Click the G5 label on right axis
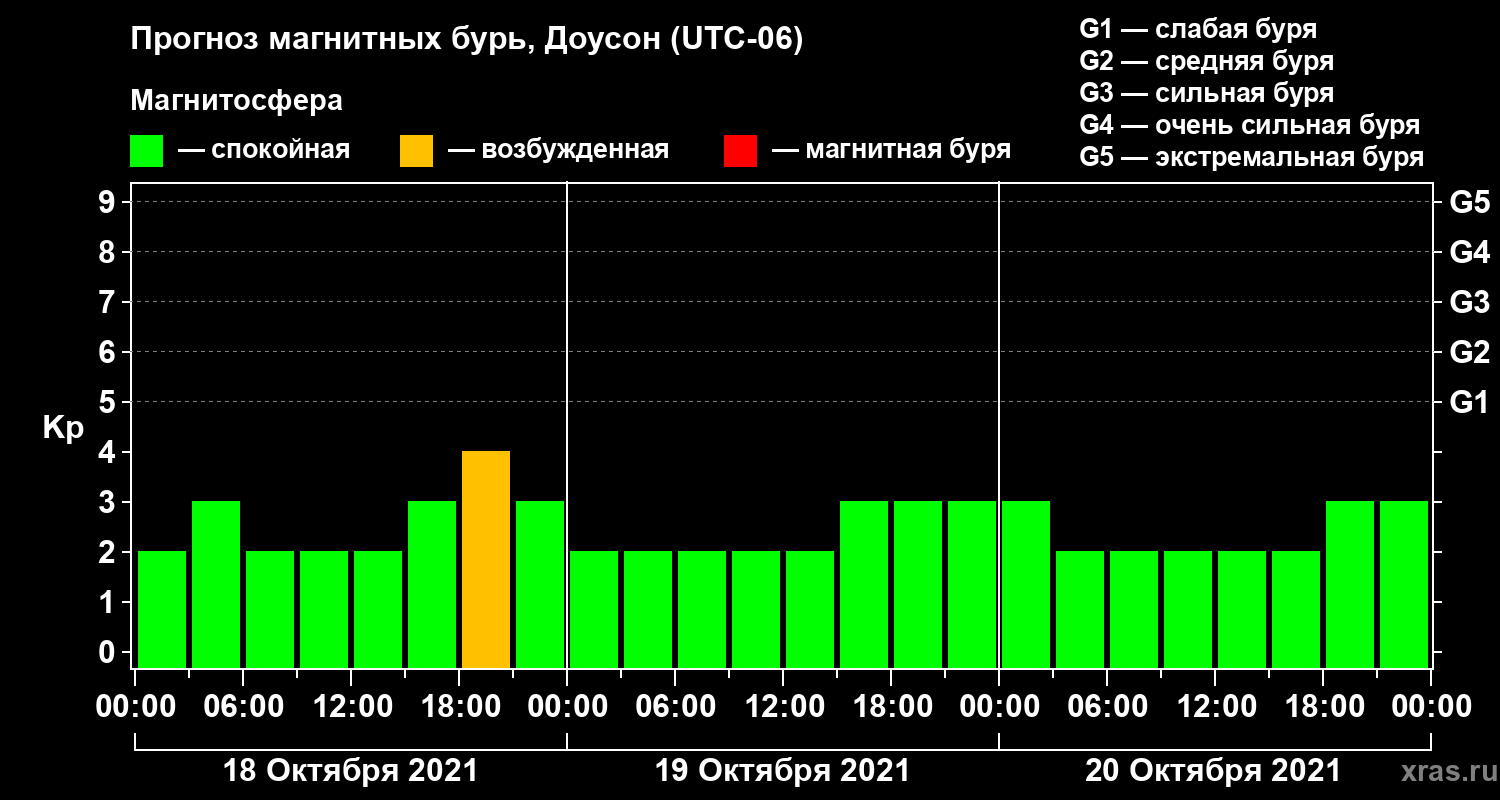This screenshot has width=1500, height=800. pyautogui.click(x=1470, y=203)
